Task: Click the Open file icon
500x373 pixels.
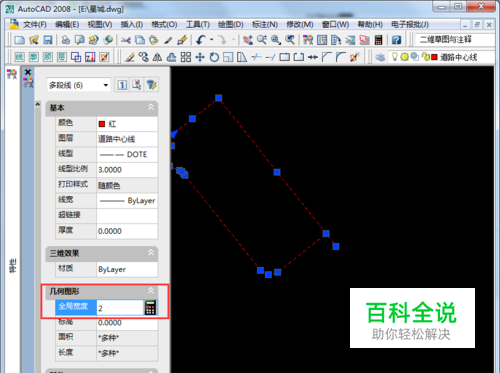Action: 34,40
